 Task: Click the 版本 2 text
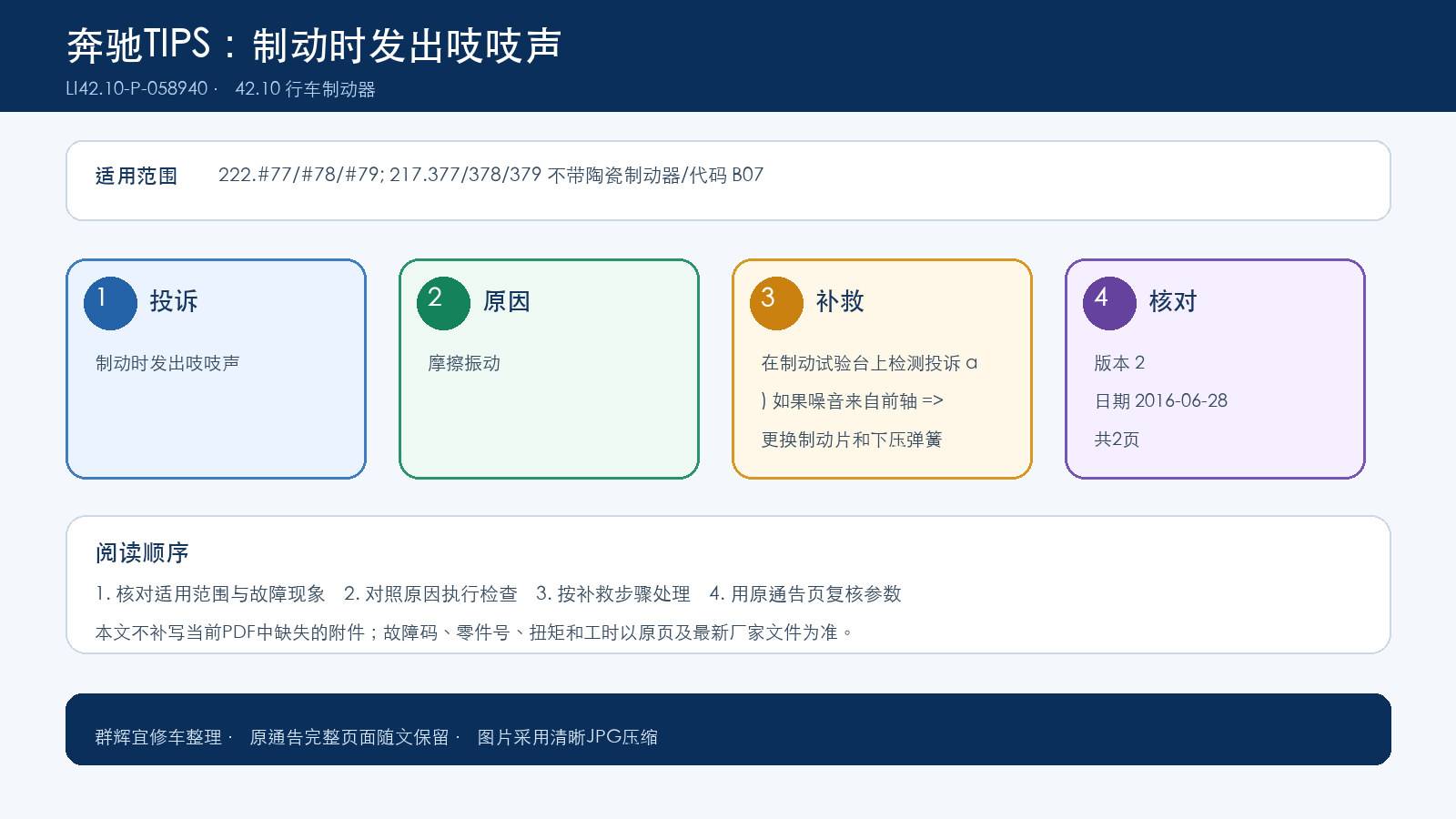[1119, 363]
